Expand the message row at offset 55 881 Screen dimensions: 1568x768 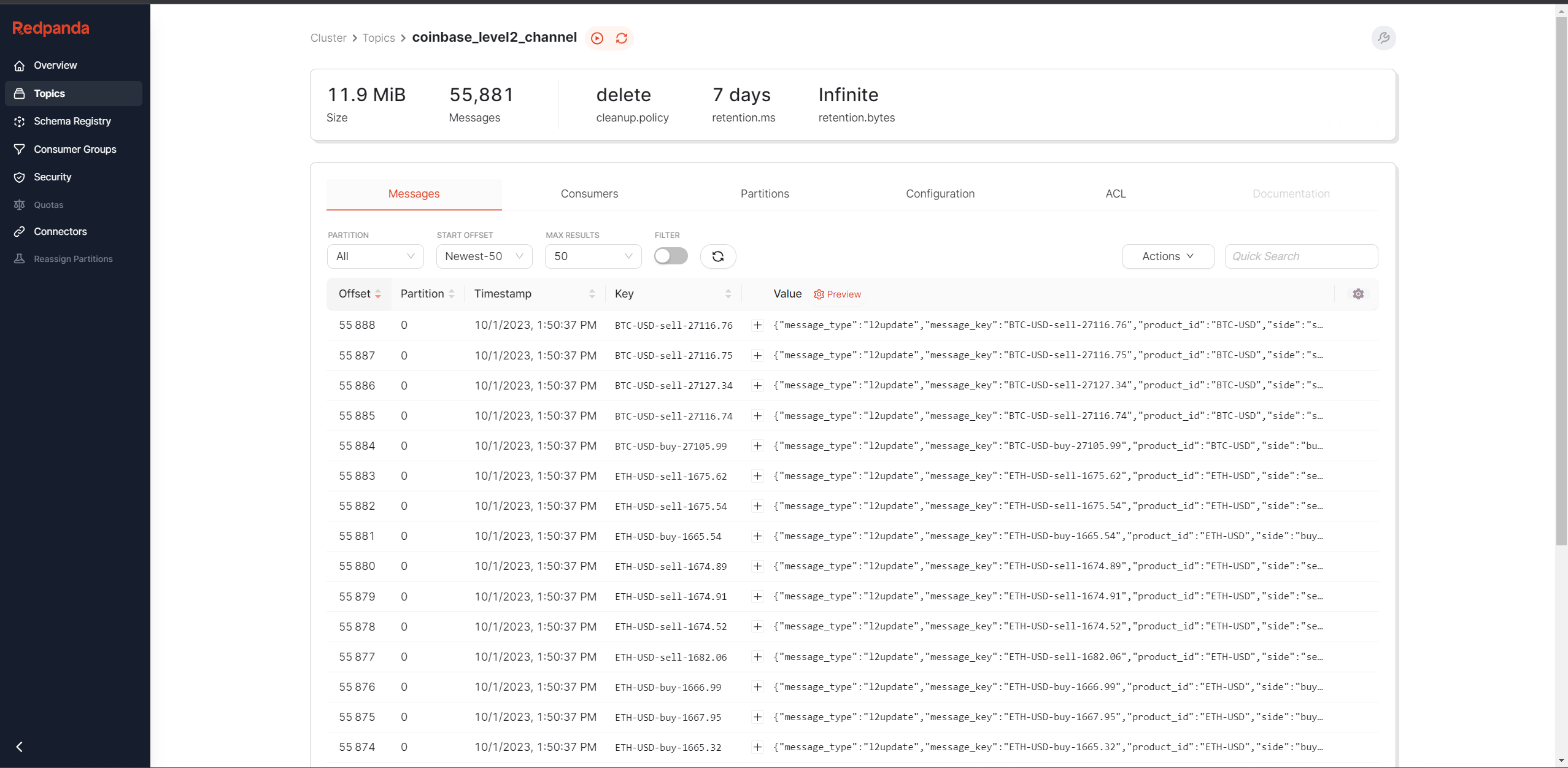[x=757, y=536]
